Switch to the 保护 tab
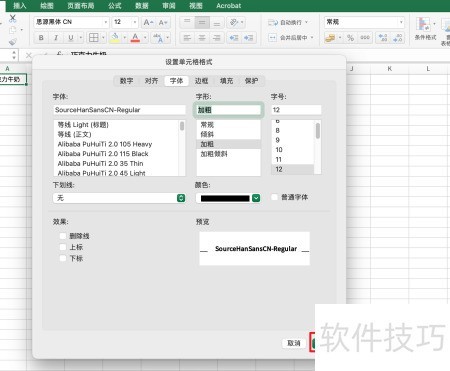The height and width of the screenshot is (371, 450). tap(251, 81)
